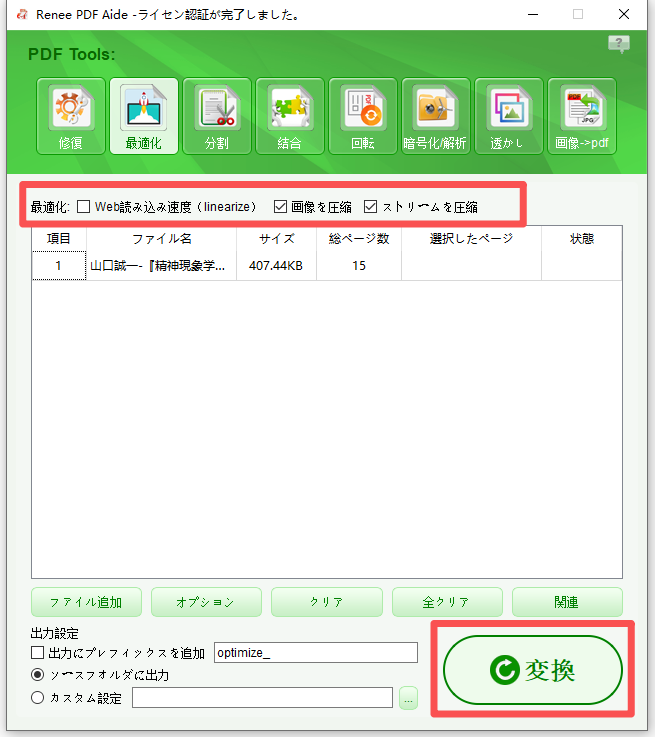Click the クリア button
This screenshot has width=655, height=737.
(327, 602)
